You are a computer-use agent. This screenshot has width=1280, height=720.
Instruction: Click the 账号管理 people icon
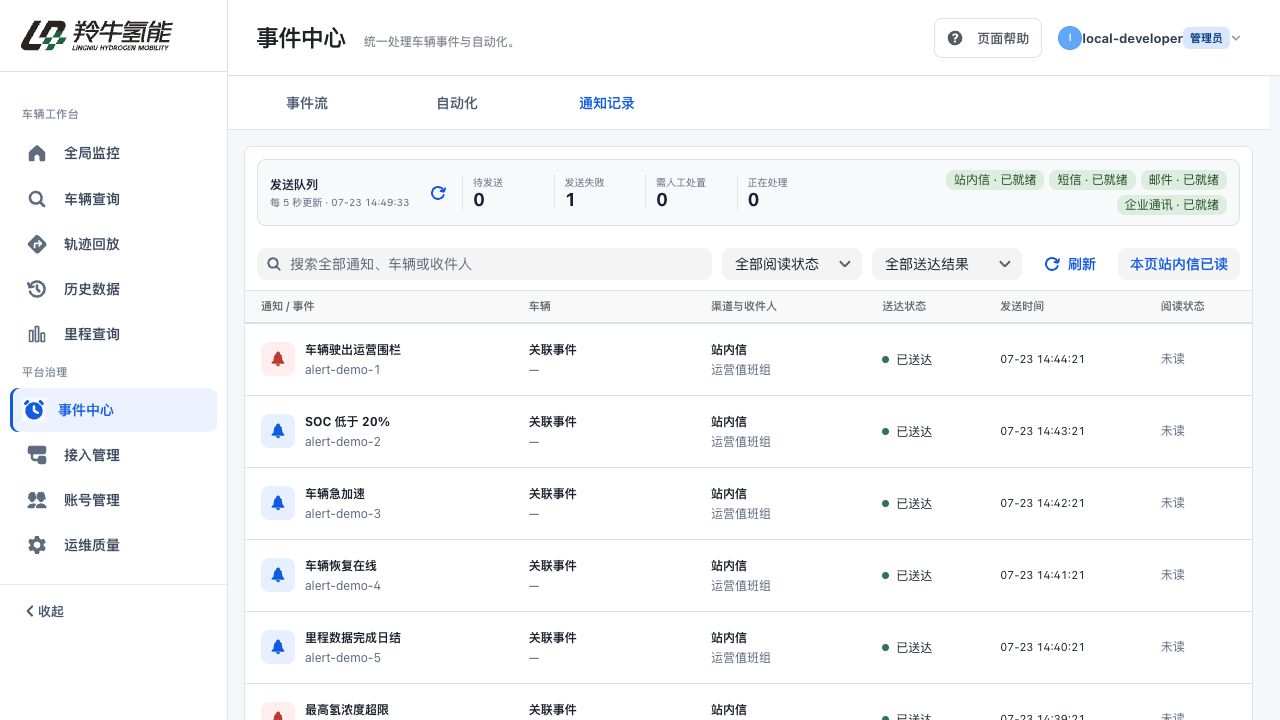click(x=37, y=500)
